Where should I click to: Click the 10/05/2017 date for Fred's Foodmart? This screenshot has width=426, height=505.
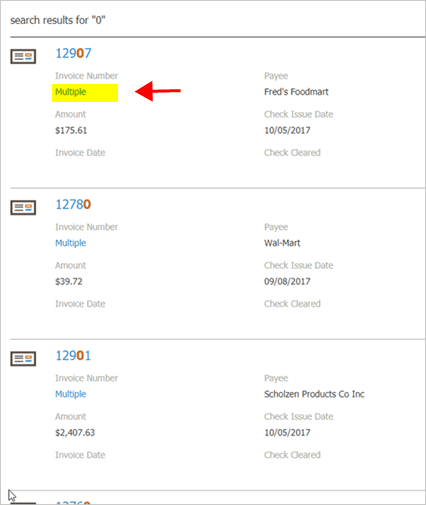[287, 130]
